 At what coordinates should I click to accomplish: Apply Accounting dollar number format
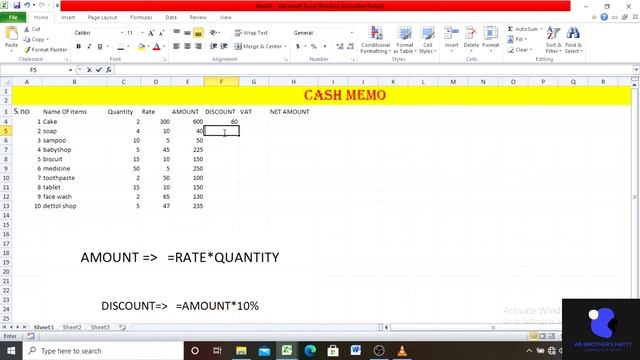[298, 47]
